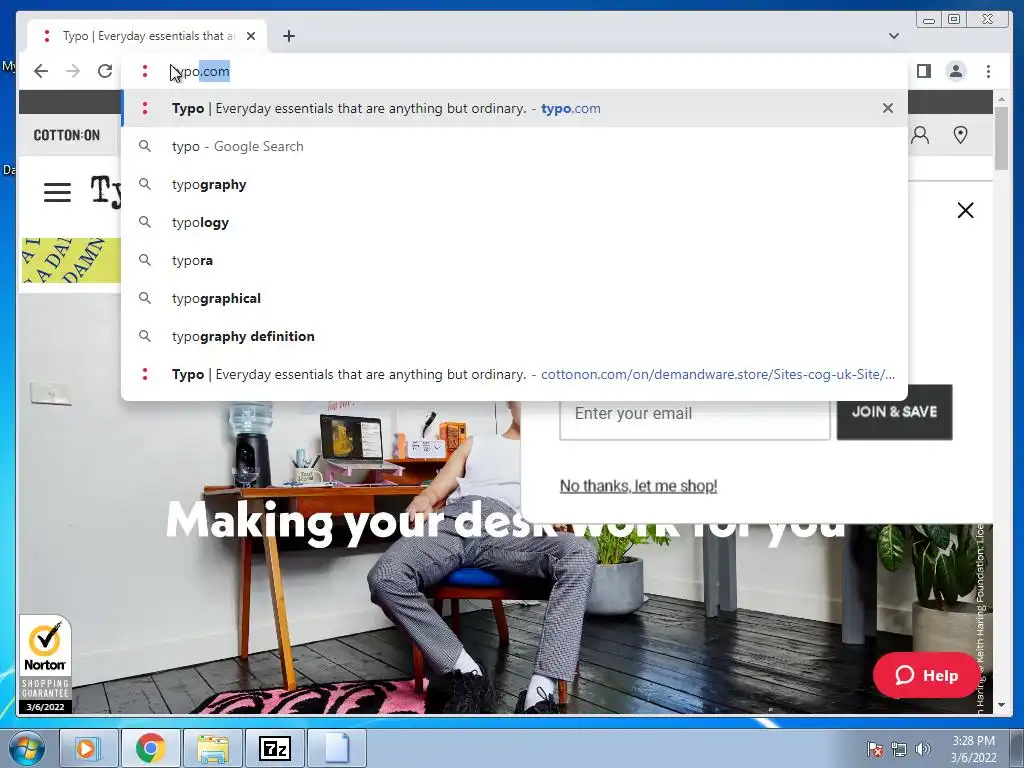Viewport: 1024px width, 768px height.
Task: Click the JOIN & SAVE button
Action: [x=894, y=412]
